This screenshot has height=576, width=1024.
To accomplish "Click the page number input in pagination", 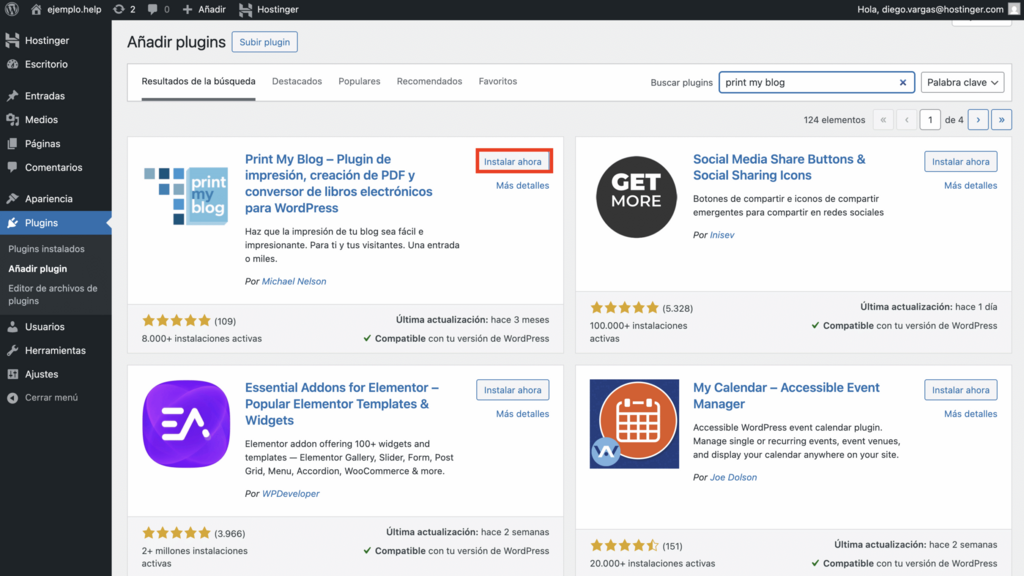I will point(930,119).
